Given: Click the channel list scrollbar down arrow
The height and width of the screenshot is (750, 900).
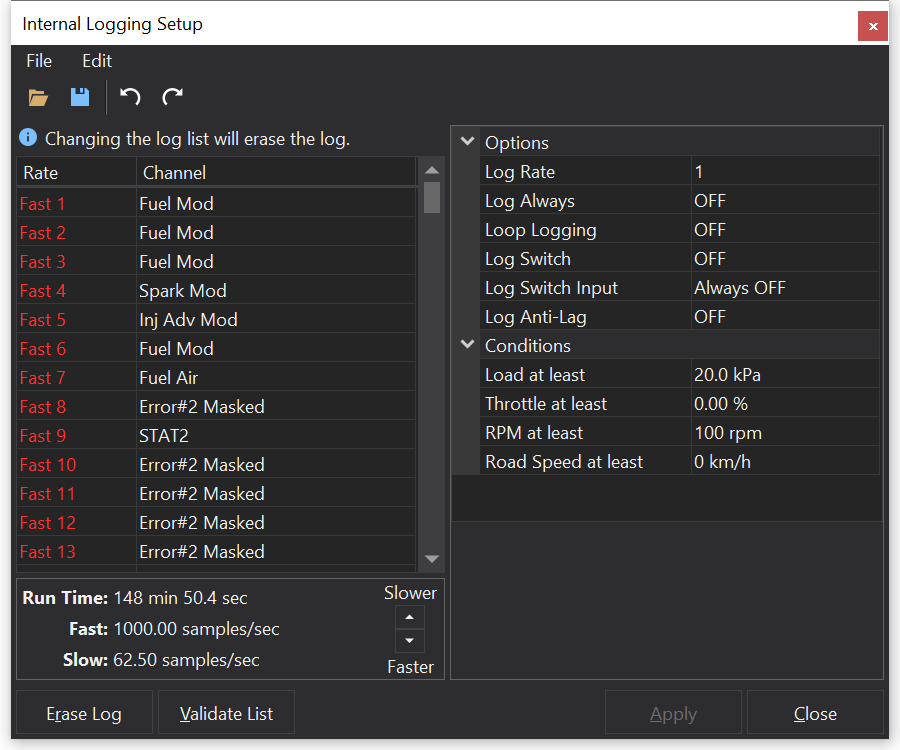Looking at the screenshot, I should (432, 559).
